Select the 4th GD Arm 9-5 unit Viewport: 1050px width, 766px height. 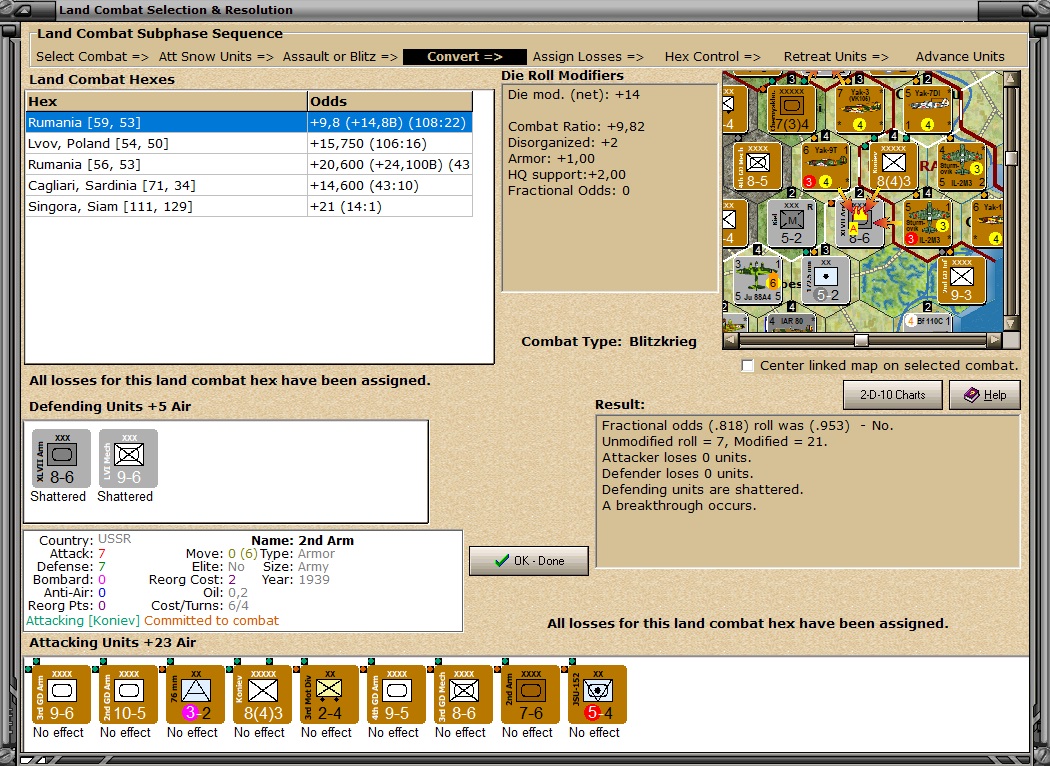coord(396,694)
